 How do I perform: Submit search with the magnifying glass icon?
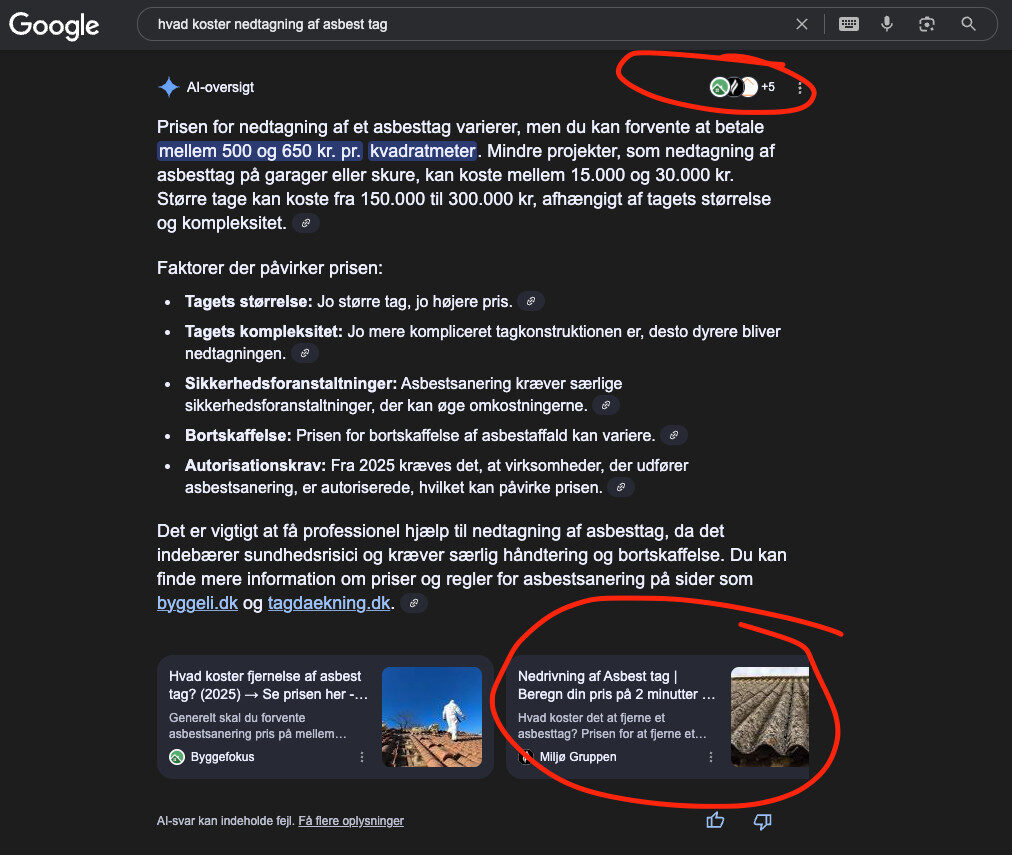(x=968, y=25)
